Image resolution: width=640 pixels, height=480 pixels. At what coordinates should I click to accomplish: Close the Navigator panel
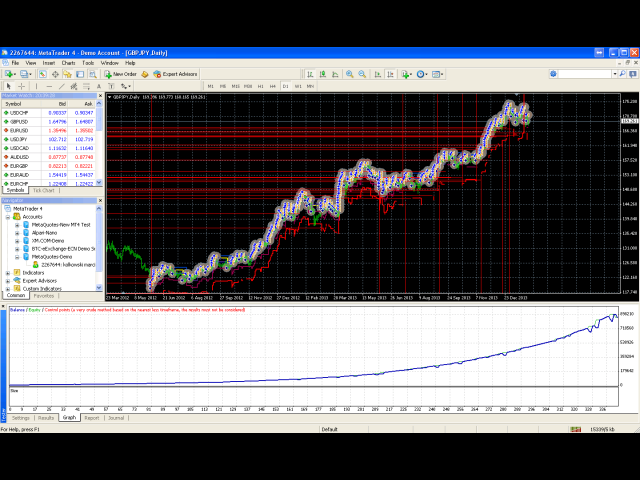coord(100,200)
